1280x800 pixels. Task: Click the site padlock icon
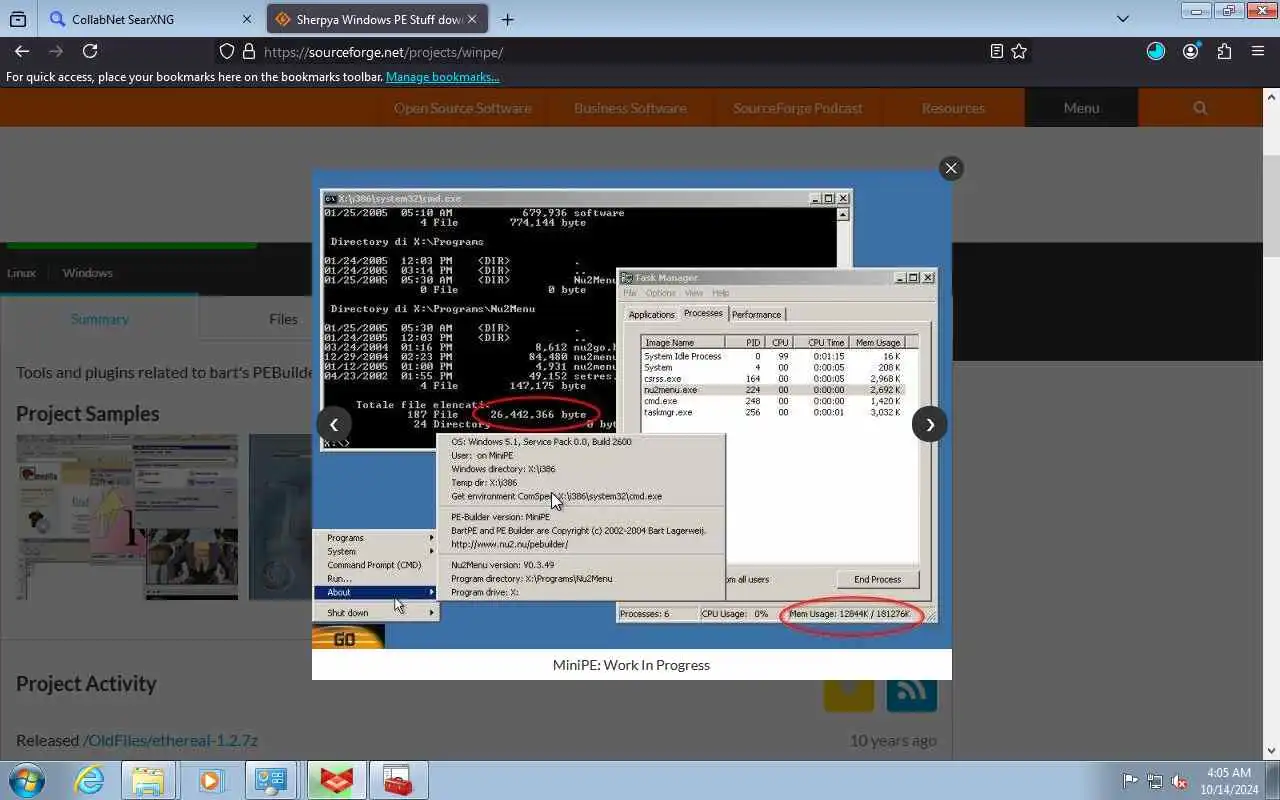coord(247,52)
